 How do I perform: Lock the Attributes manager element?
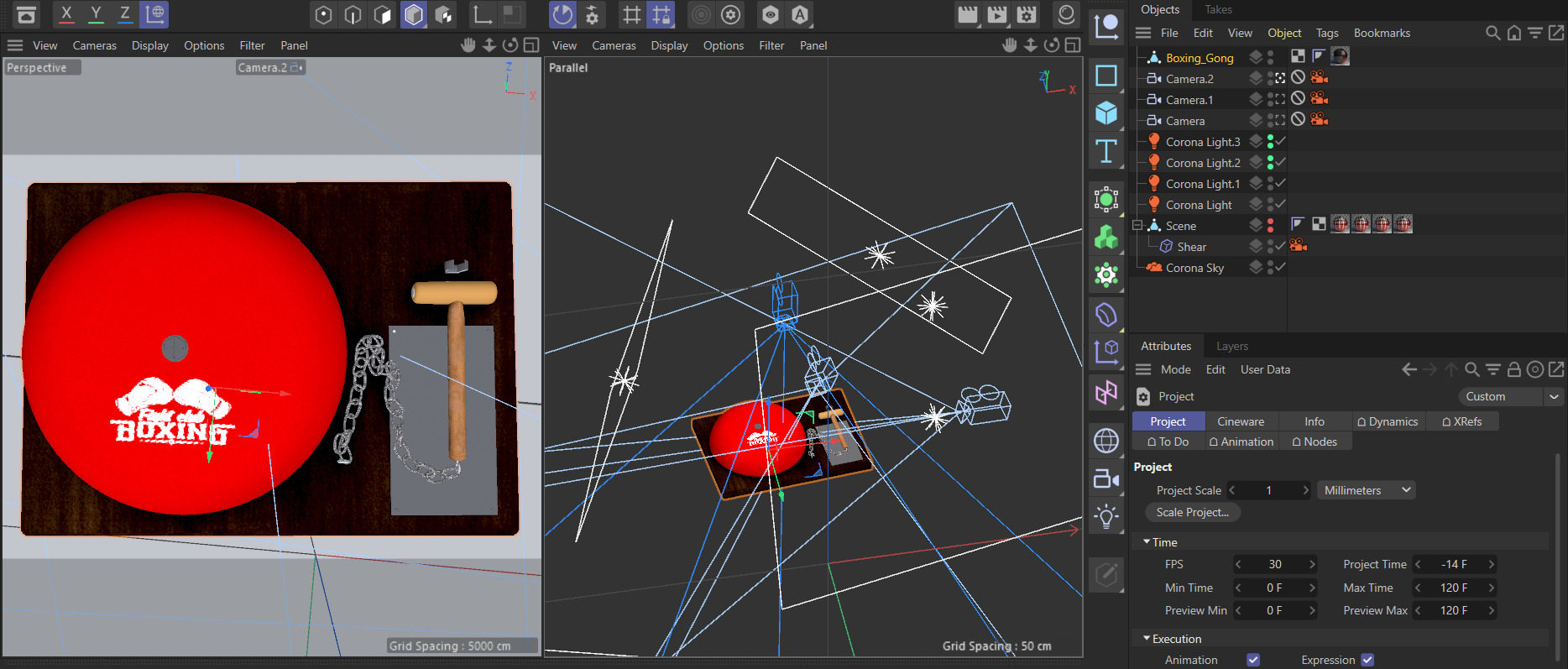tap(1514, 369)
